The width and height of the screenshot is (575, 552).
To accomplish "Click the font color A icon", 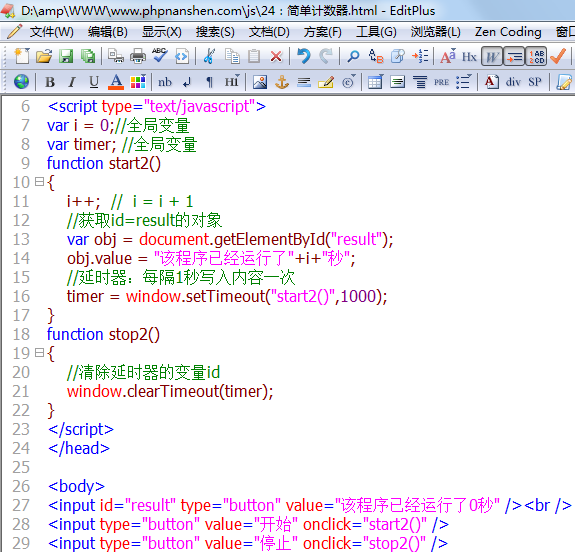I will click(x=116, y=82).
